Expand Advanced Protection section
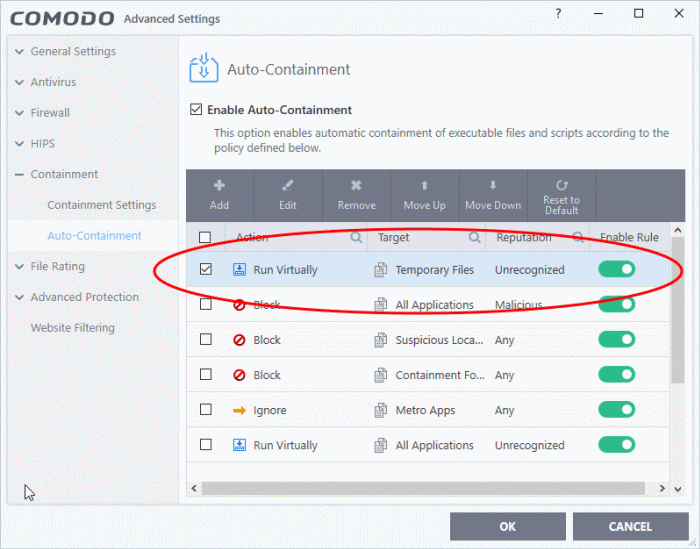This screenshot has height=549, width=700. pos(20,297)
